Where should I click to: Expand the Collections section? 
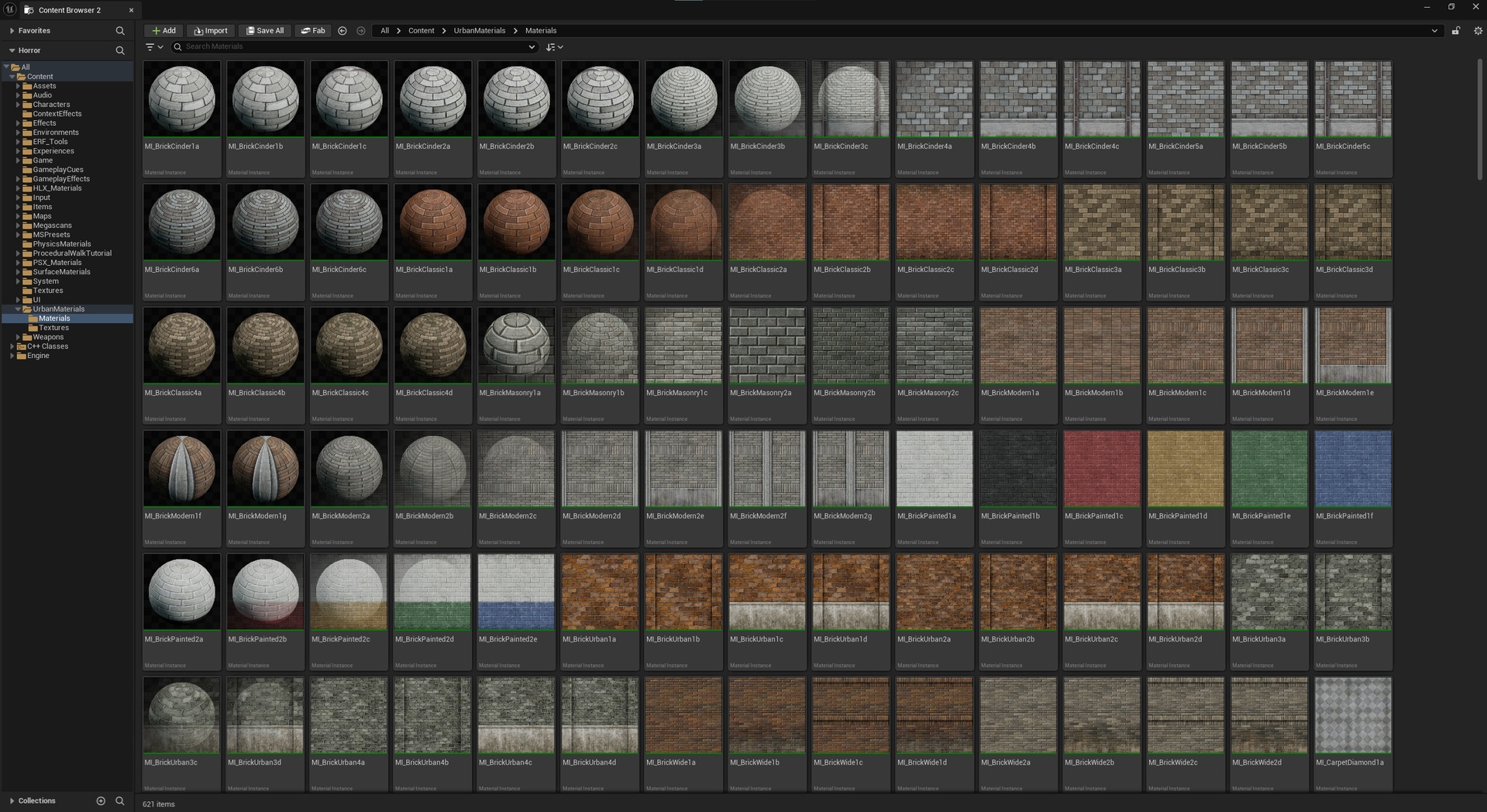tap(12, 801)
